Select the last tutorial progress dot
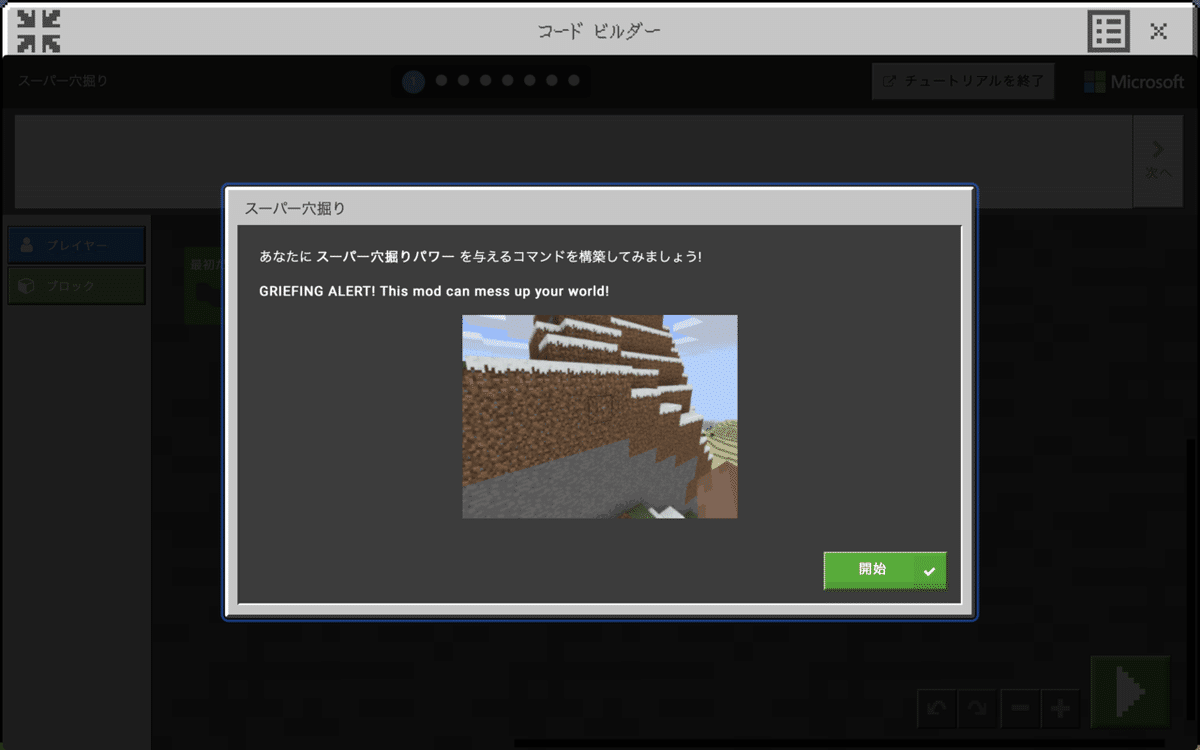The height and width of the screenshot is (750, 1200). pyautogui.click(x=573, y=81)
